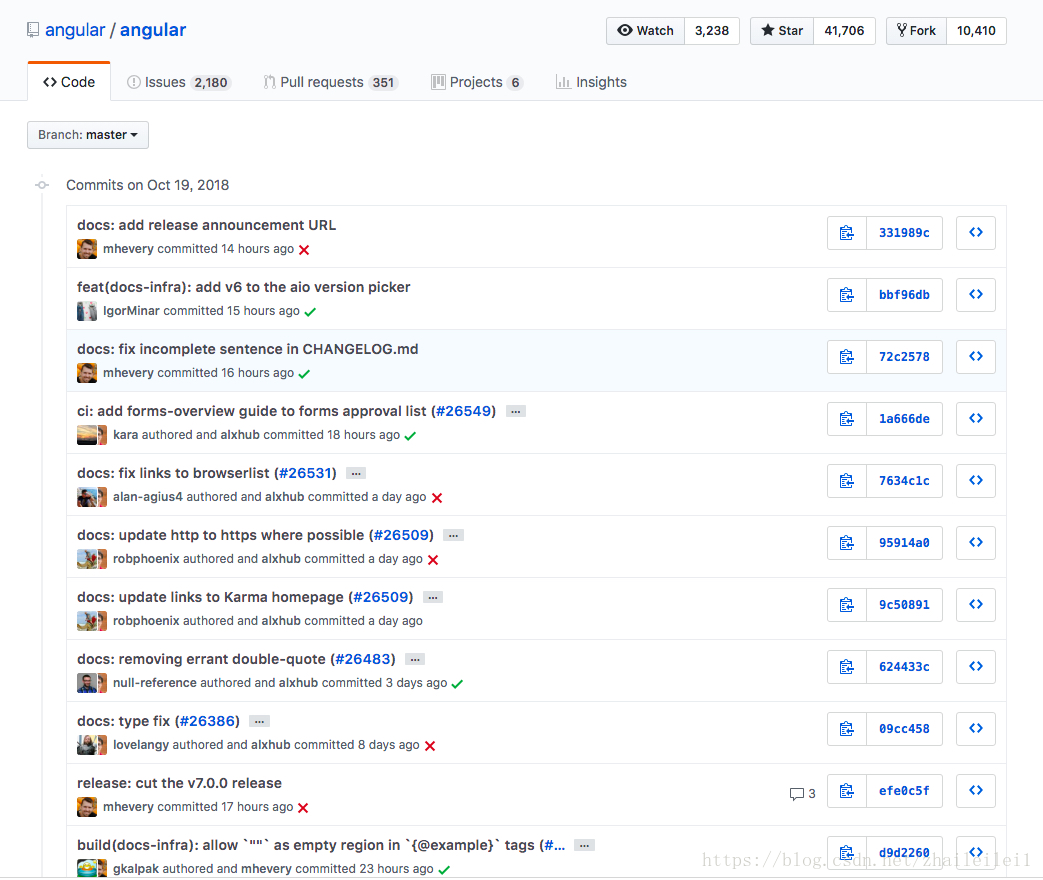1043x880 pixels.
Task: Click mhevery avatar on release announcement commit
Action: [x=87, y=249]
